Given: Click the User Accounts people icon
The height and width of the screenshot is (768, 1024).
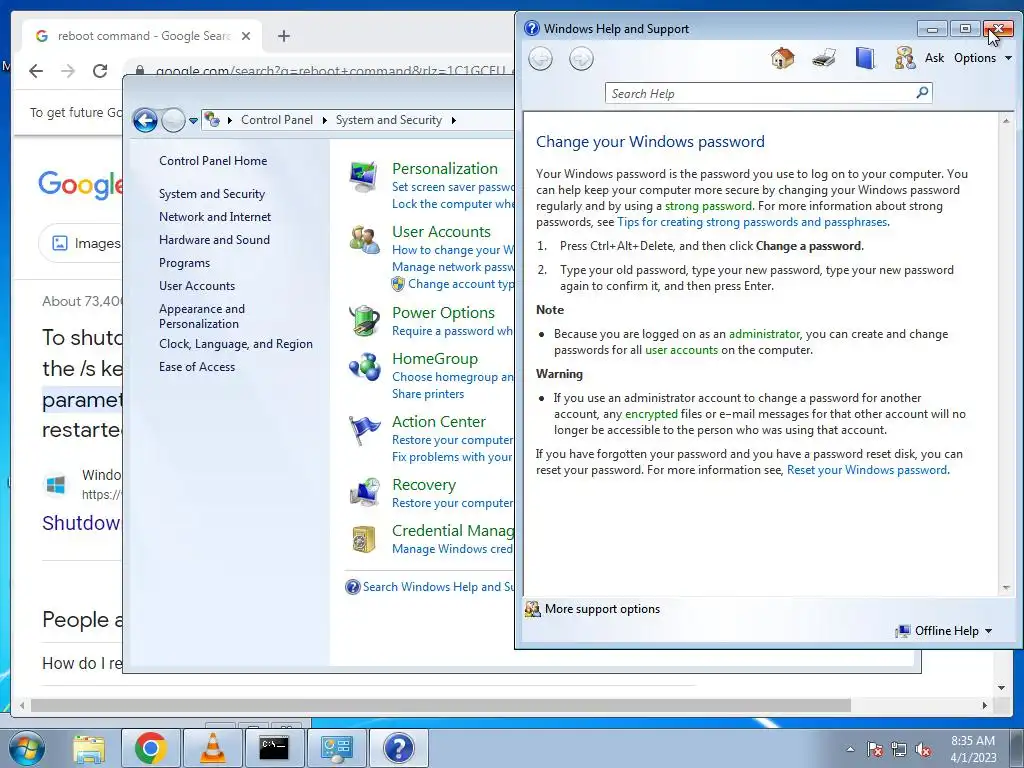Looking at the screenshot, I should (x=364, y=240).
